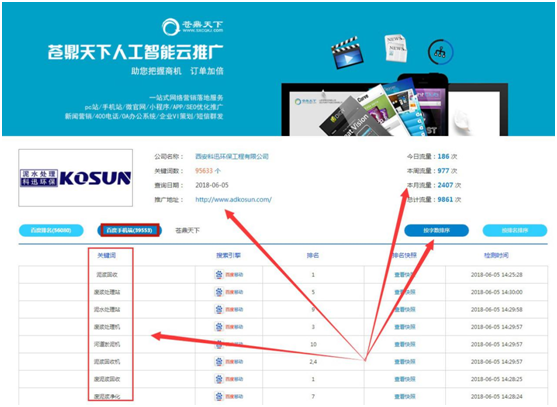View snapshot link for 泥浆回收 row
Screen dimensions: 557x407
pos(405,275)
